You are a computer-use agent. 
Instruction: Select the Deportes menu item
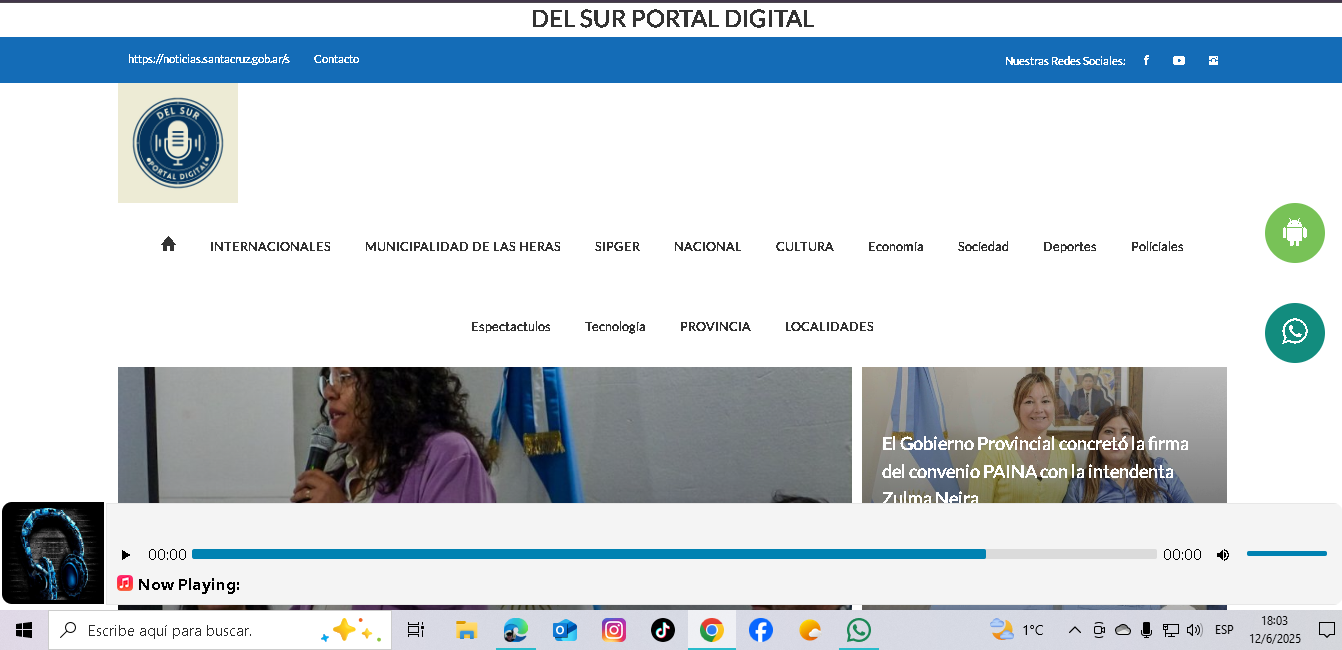tap(1070, 246)
